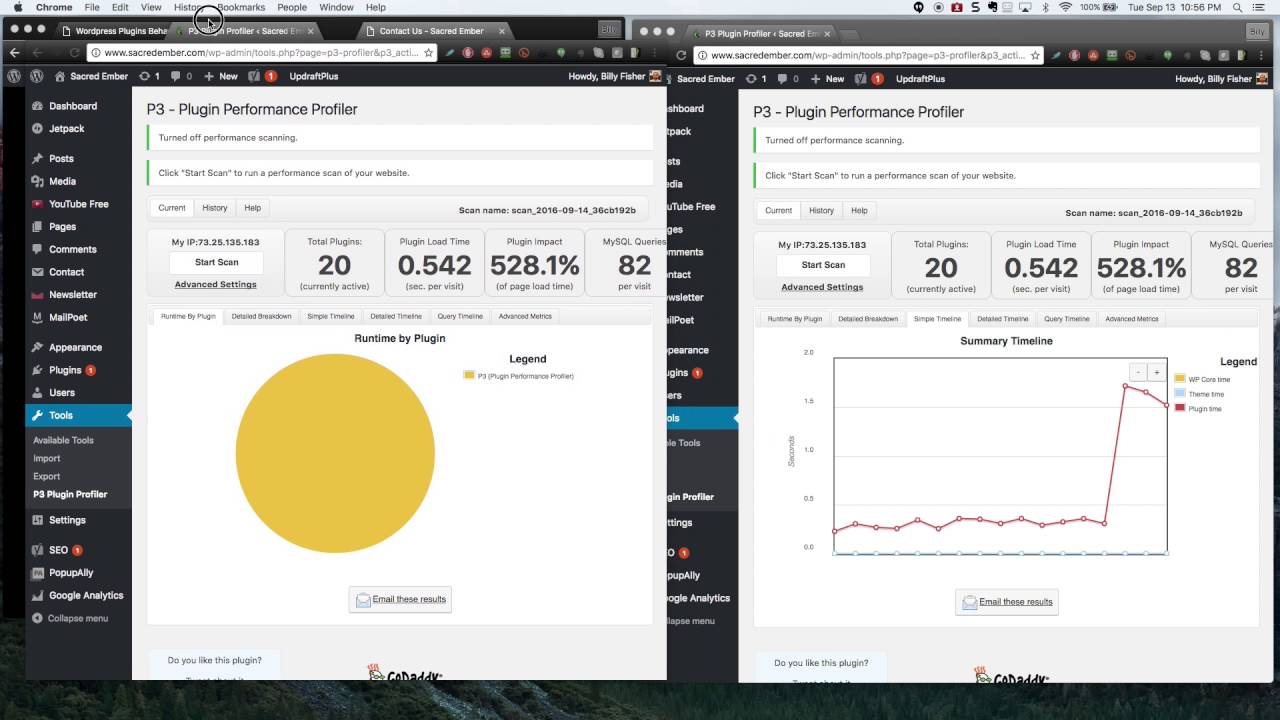Image resolution: width=1280 pixels, height=720 pixels.
Task: Open Media in left window sidebar
Action: [x=62, y=182]
